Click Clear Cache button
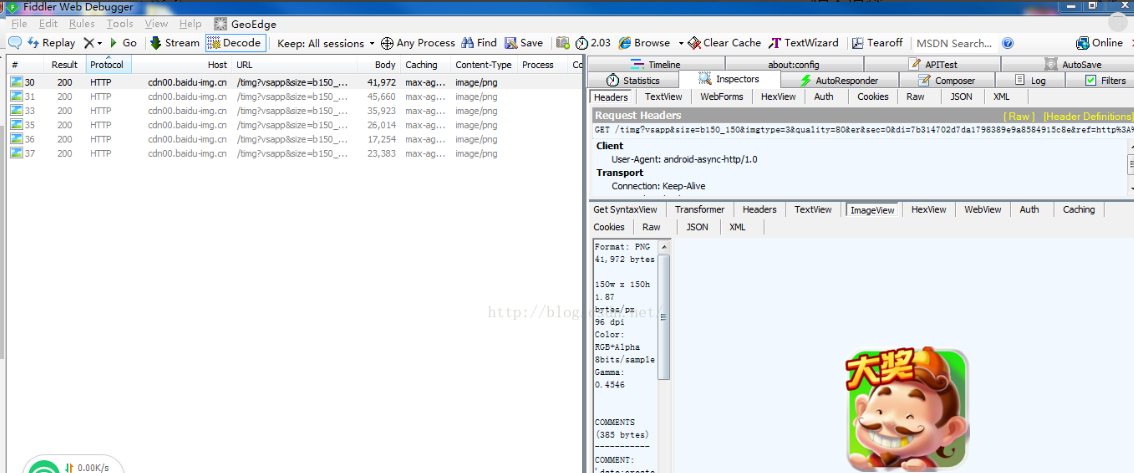1134x473 pixels. [x=724, y=43]
